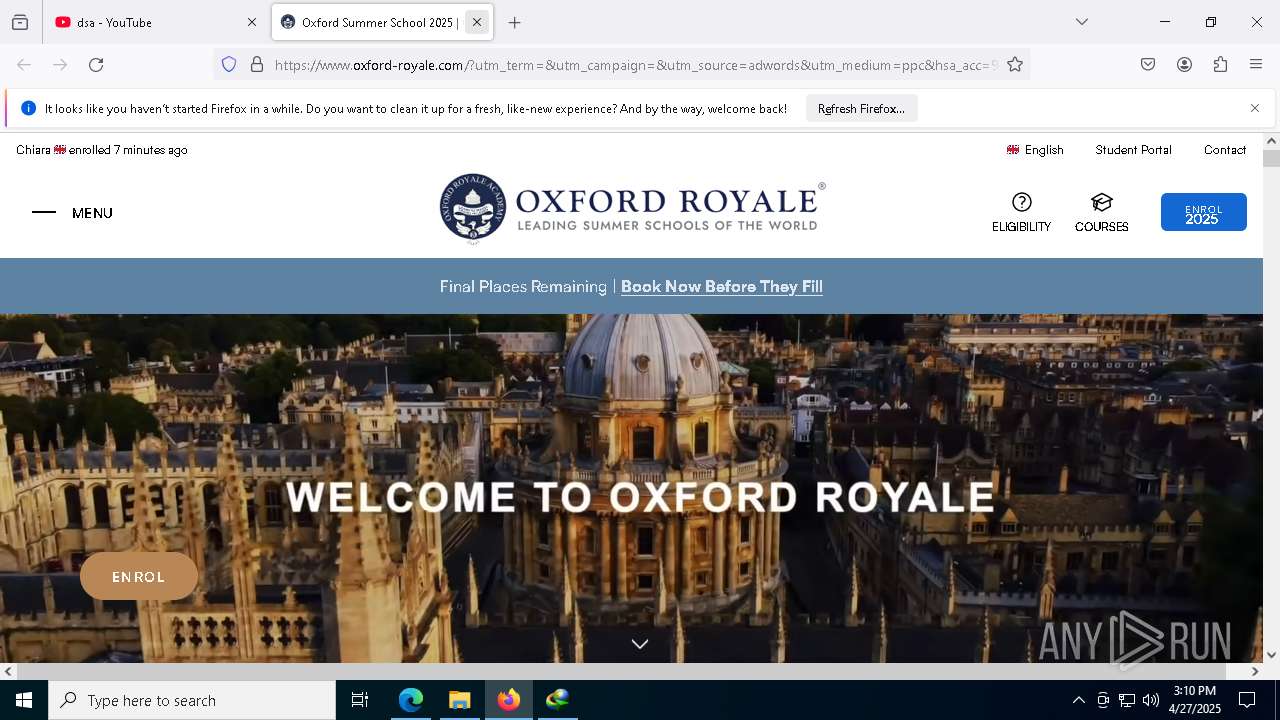Image resolution: width=1280 pixels, height=720 pixels.
Task: Open clock showing 3:10 PM
Action: tap(1195, 700)
